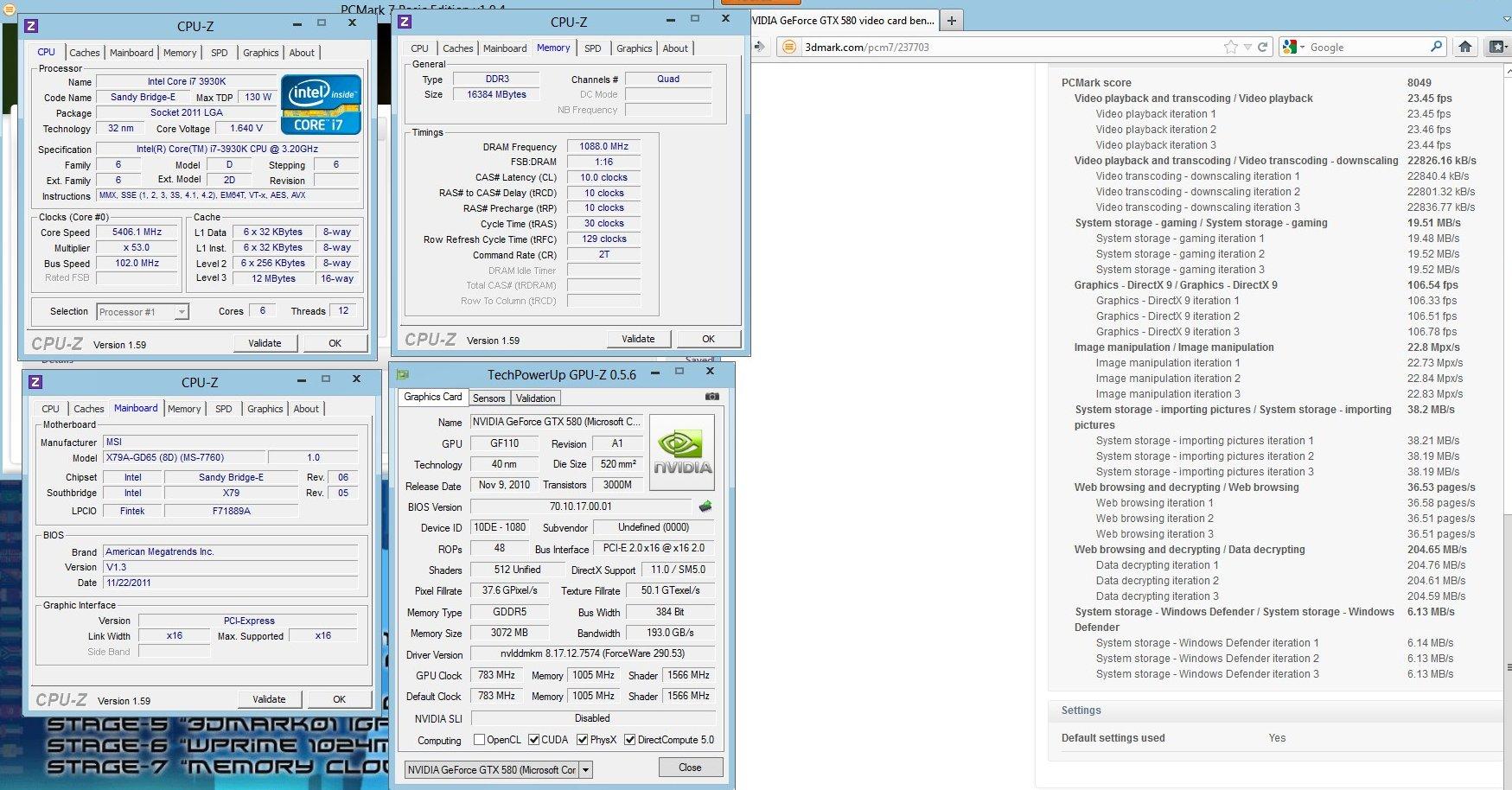The width and height of the screenshot is (1512, 790).
Task: Click the CAS# Latency 10.0 clocks value
Action: 603,177
